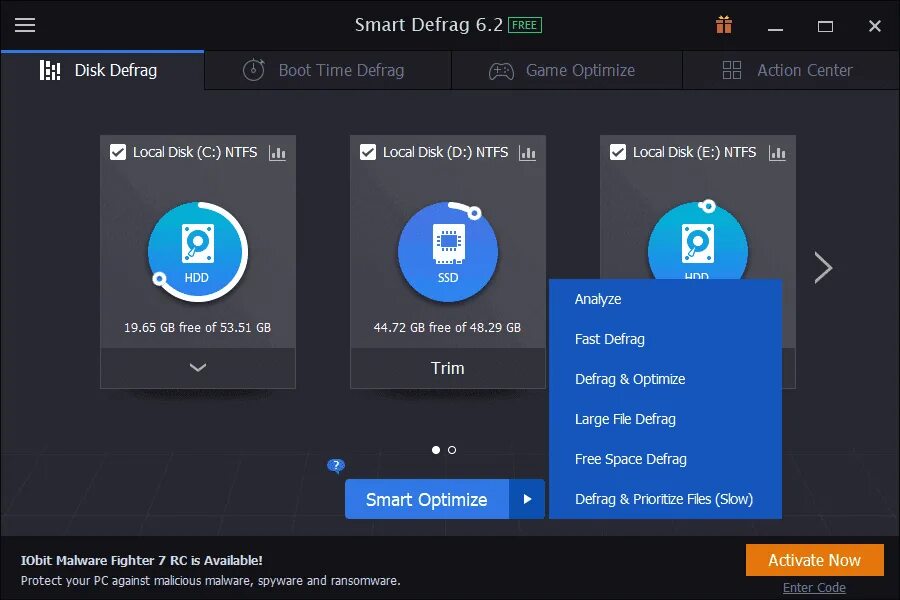This screenshot has width=900, height=600.
Task: Open Smart Optimize dropdown arrow
Action: (527, 499)
